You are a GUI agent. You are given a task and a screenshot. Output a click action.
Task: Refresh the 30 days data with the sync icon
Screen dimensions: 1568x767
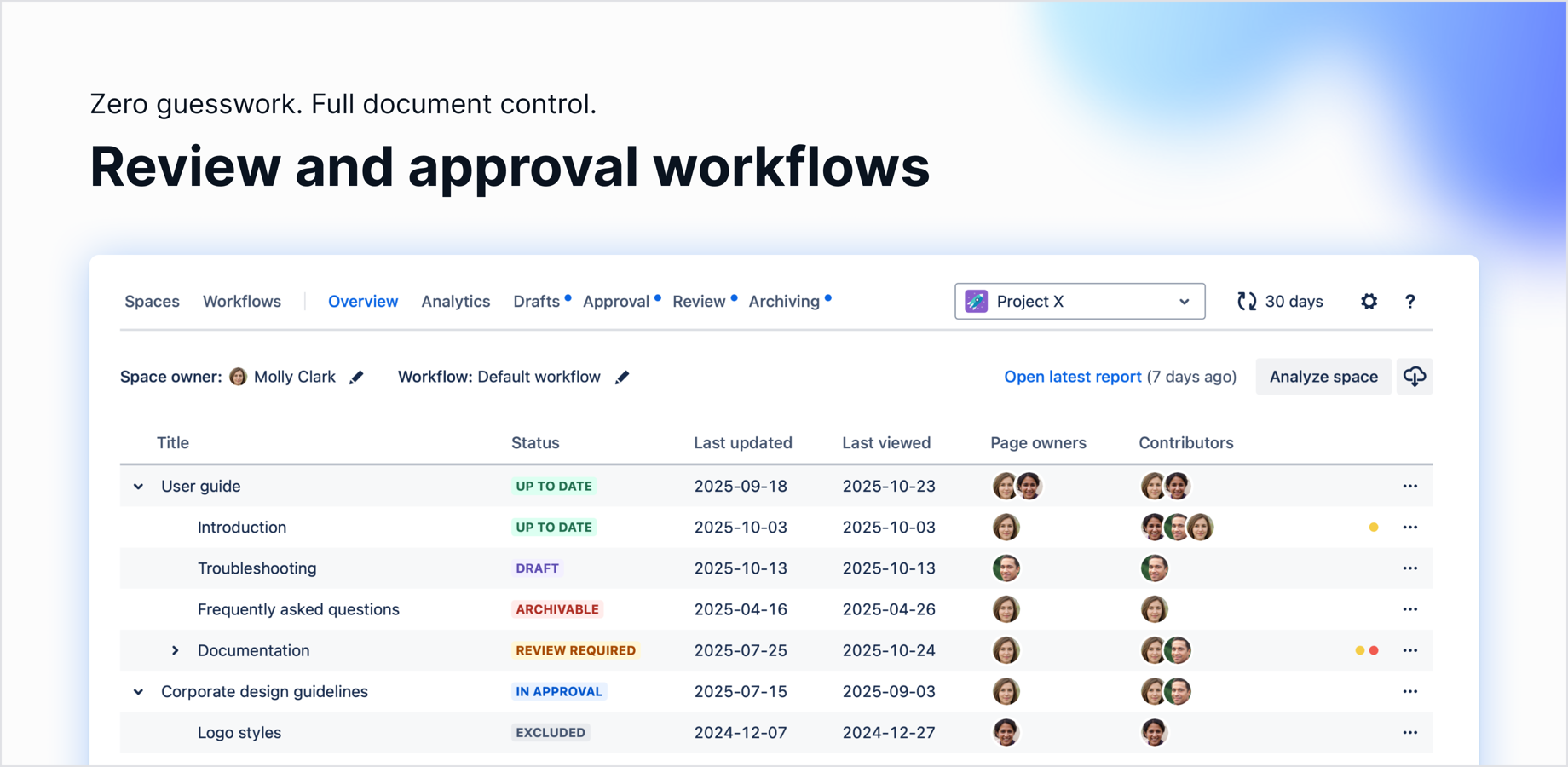(x=1247, y=301)
